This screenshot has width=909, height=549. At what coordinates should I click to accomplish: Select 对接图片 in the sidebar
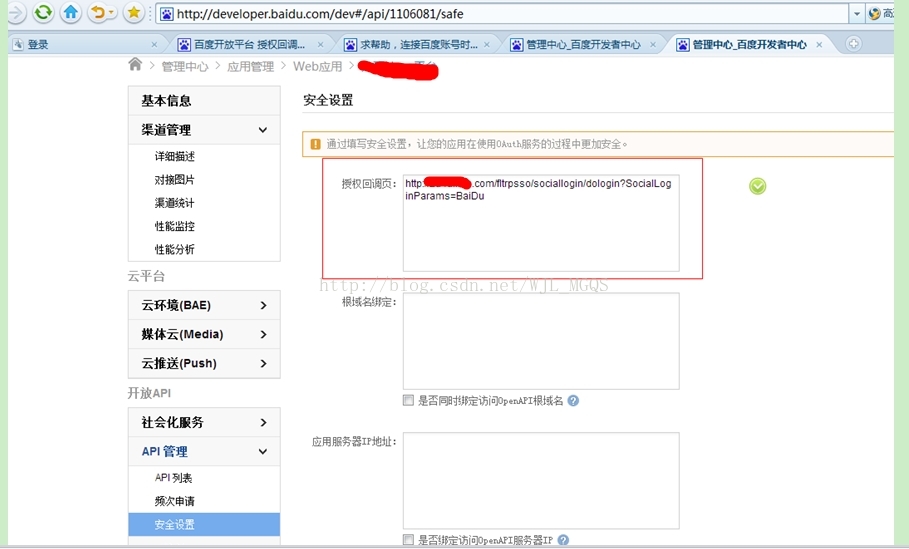[x=174, y=180]
